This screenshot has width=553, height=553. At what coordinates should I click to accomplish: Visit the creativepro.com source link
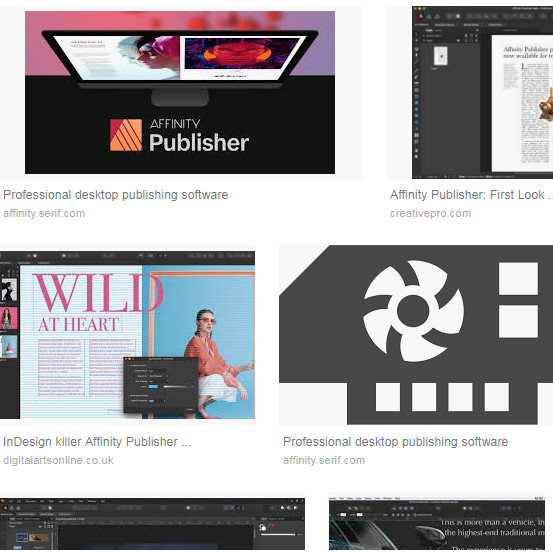(430, 214)
